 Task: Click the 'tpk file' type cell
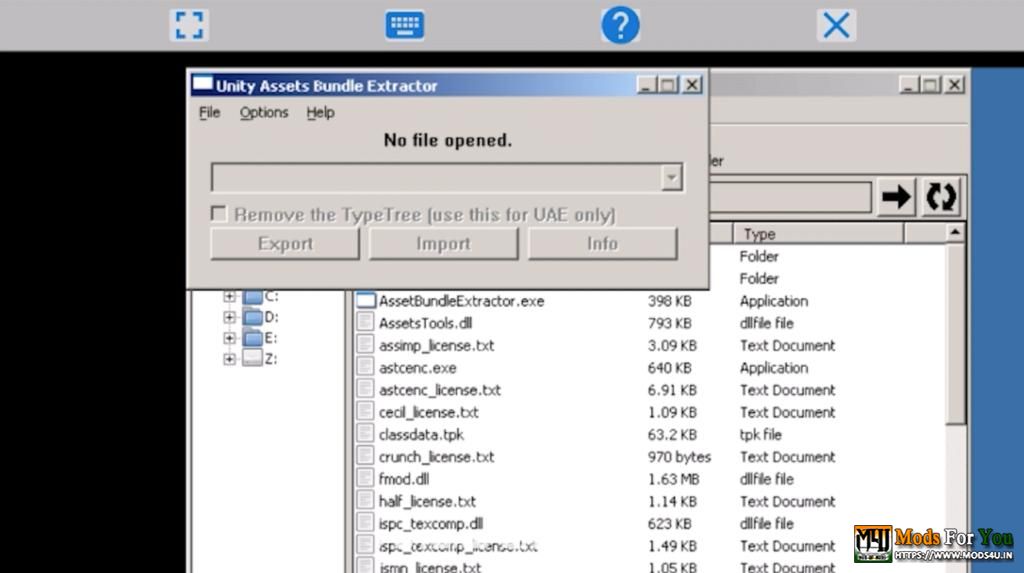click(760, 434)
